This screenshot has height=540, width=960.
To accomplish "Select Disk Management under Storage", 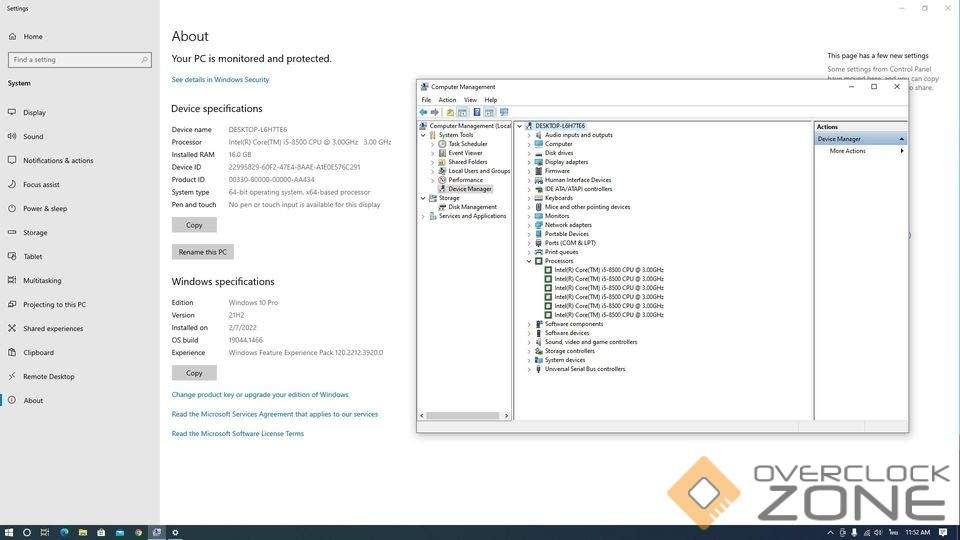I will coord(473,207).
